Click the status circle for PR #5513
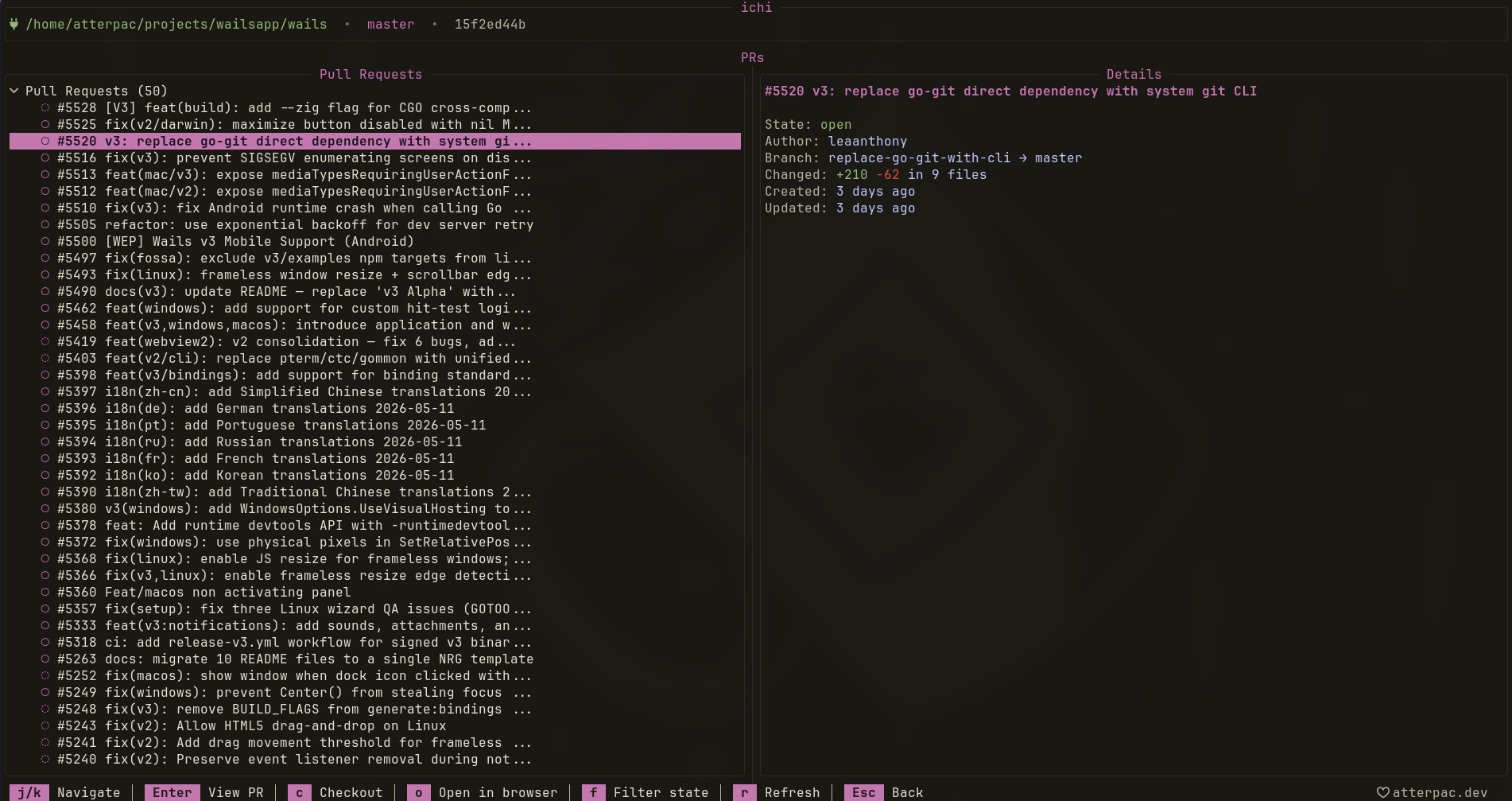The width and height of the screenshot is (1512, 801). (45, 174)
